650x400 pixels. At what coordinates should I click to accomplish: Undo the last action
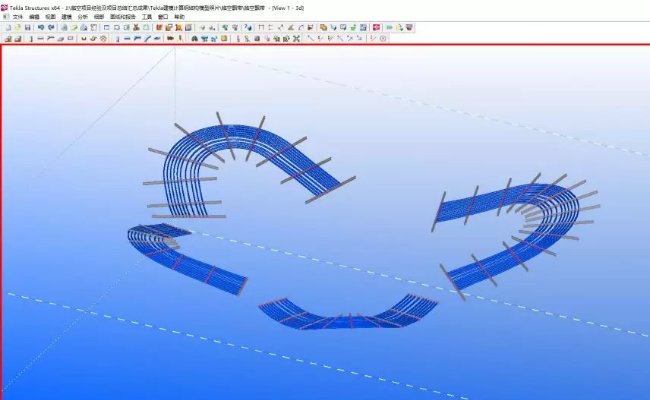click(x=41, y=28)
